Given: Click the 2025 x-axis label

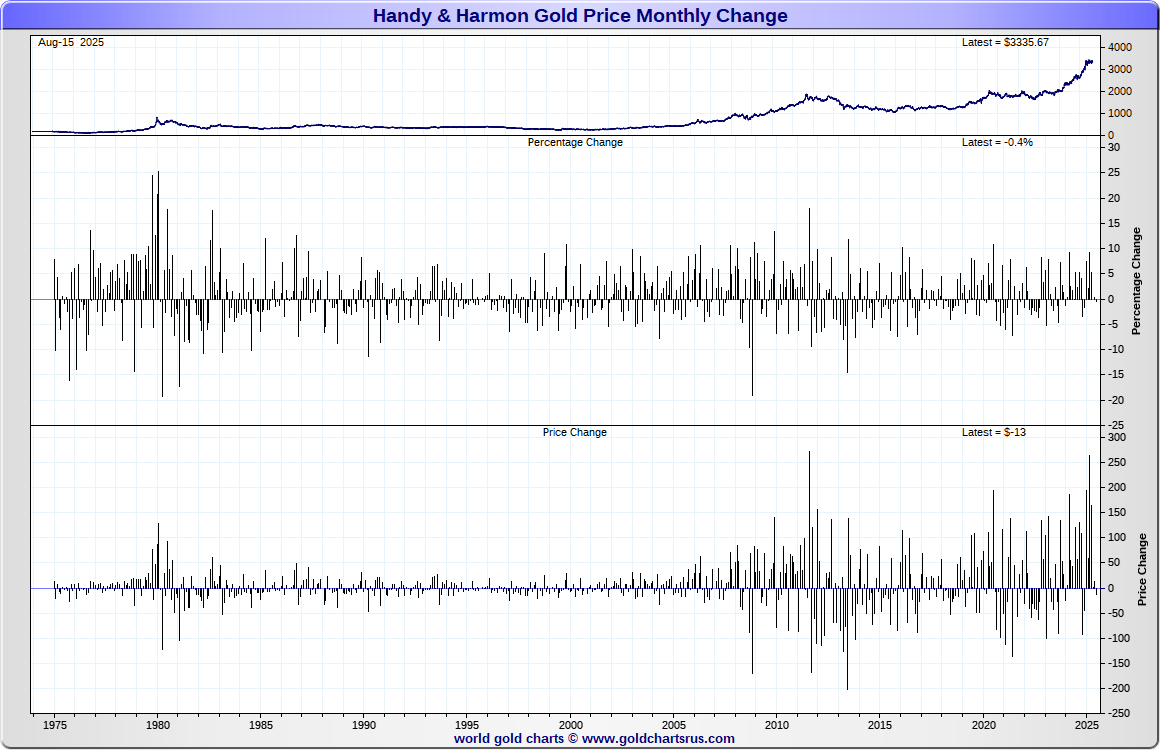Looking at the screenshot, I should [x=1086, y=725].
